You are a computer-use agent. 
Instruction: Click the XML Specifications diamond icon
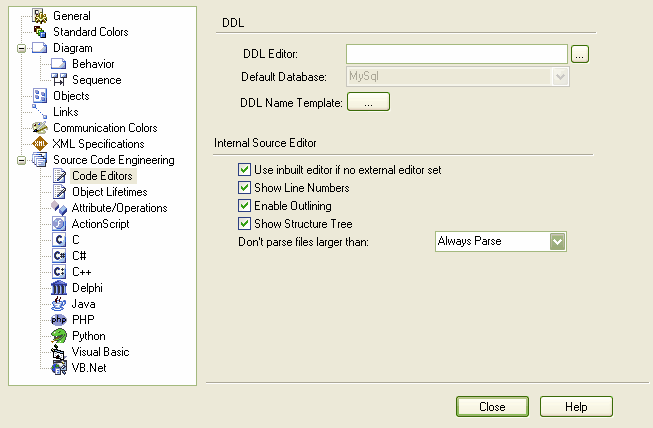(x=40, y=144)
